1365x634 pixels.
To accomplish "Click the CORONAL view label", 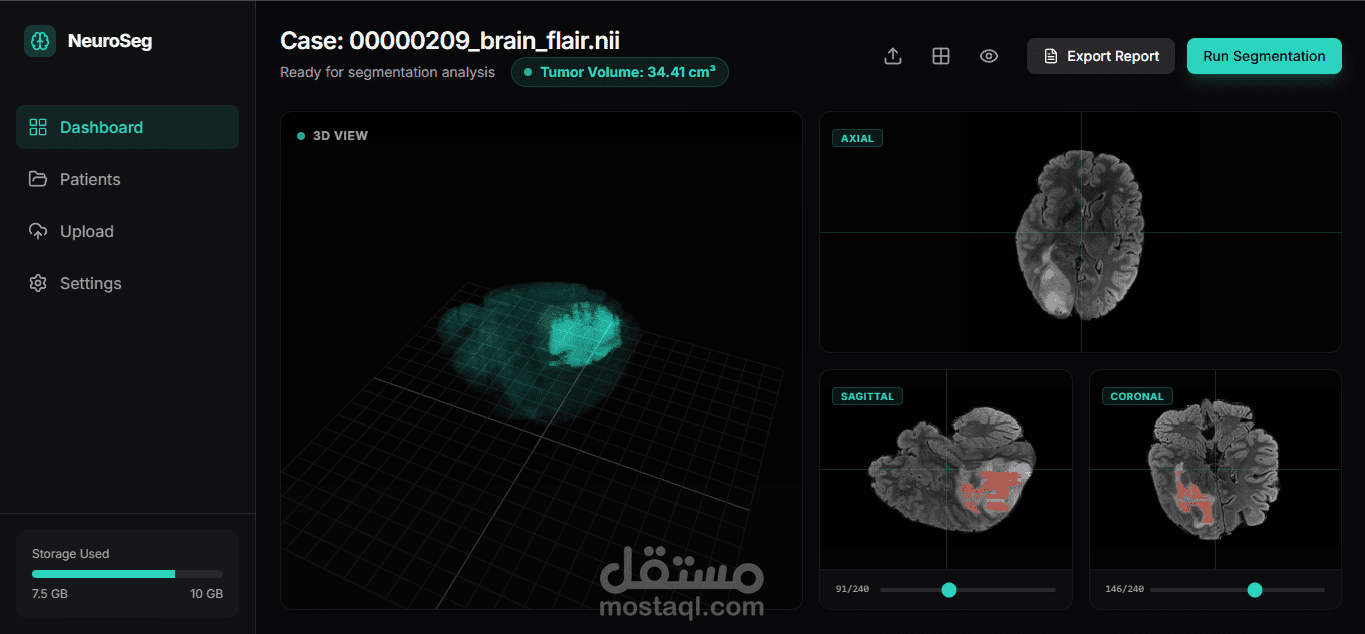I will click(1137, 396).
